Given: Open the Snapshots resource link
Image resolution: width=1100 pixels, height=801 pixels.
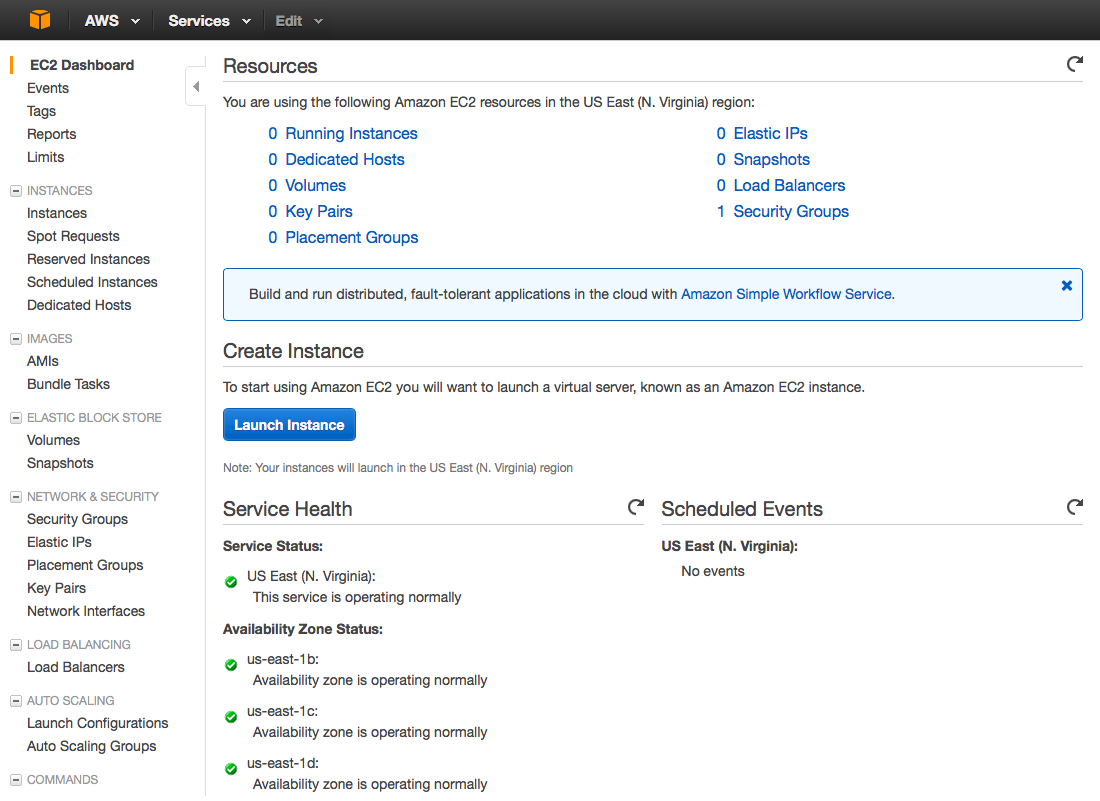Looking at the screenshot, I should 772,159.
